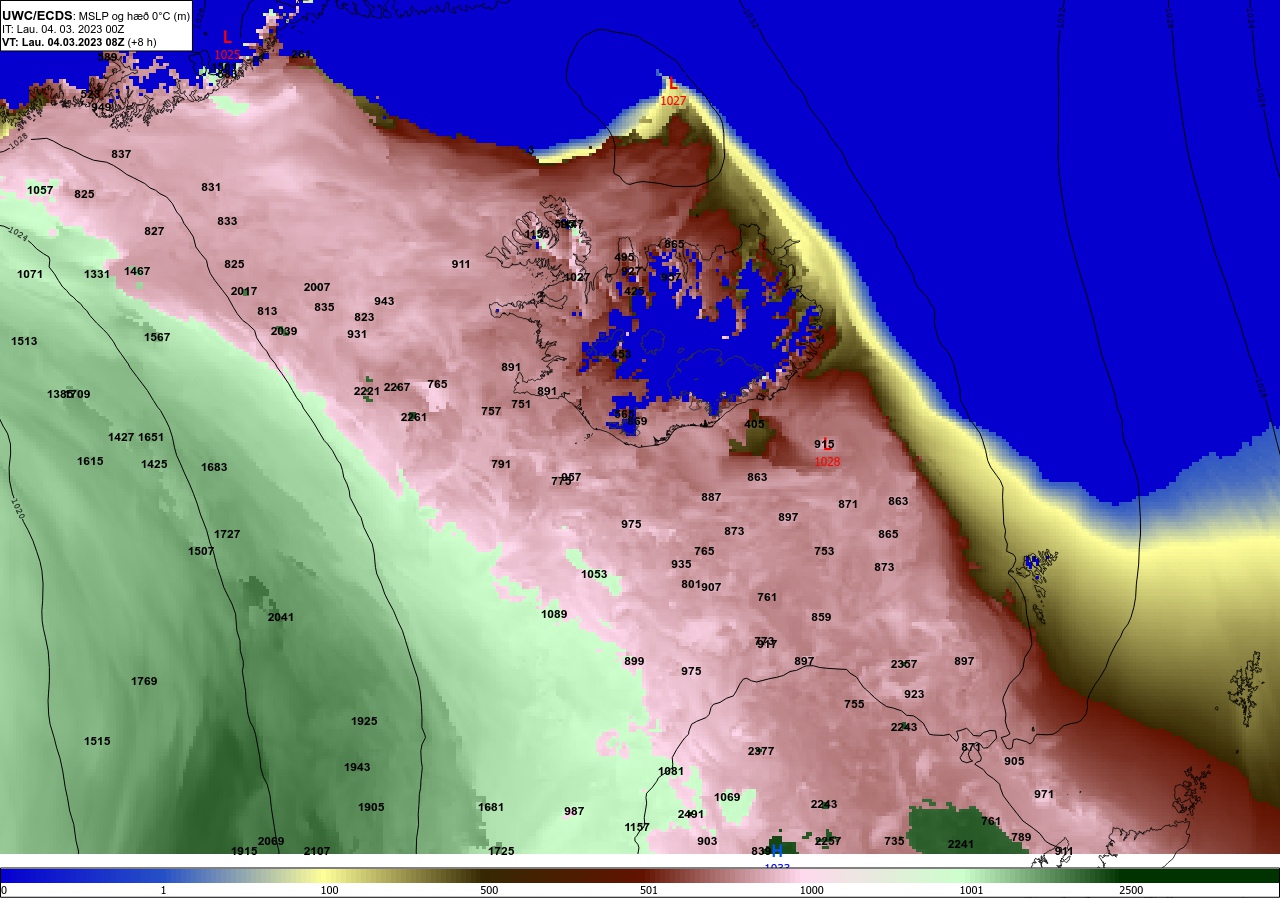Click the 2107 height value
Screen dimensions: 1280x898
point(317,851)
